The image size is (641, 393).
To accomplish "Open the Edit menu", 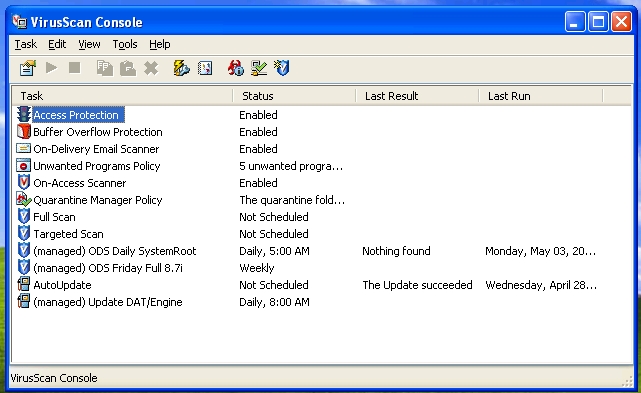I will (57, 44).
